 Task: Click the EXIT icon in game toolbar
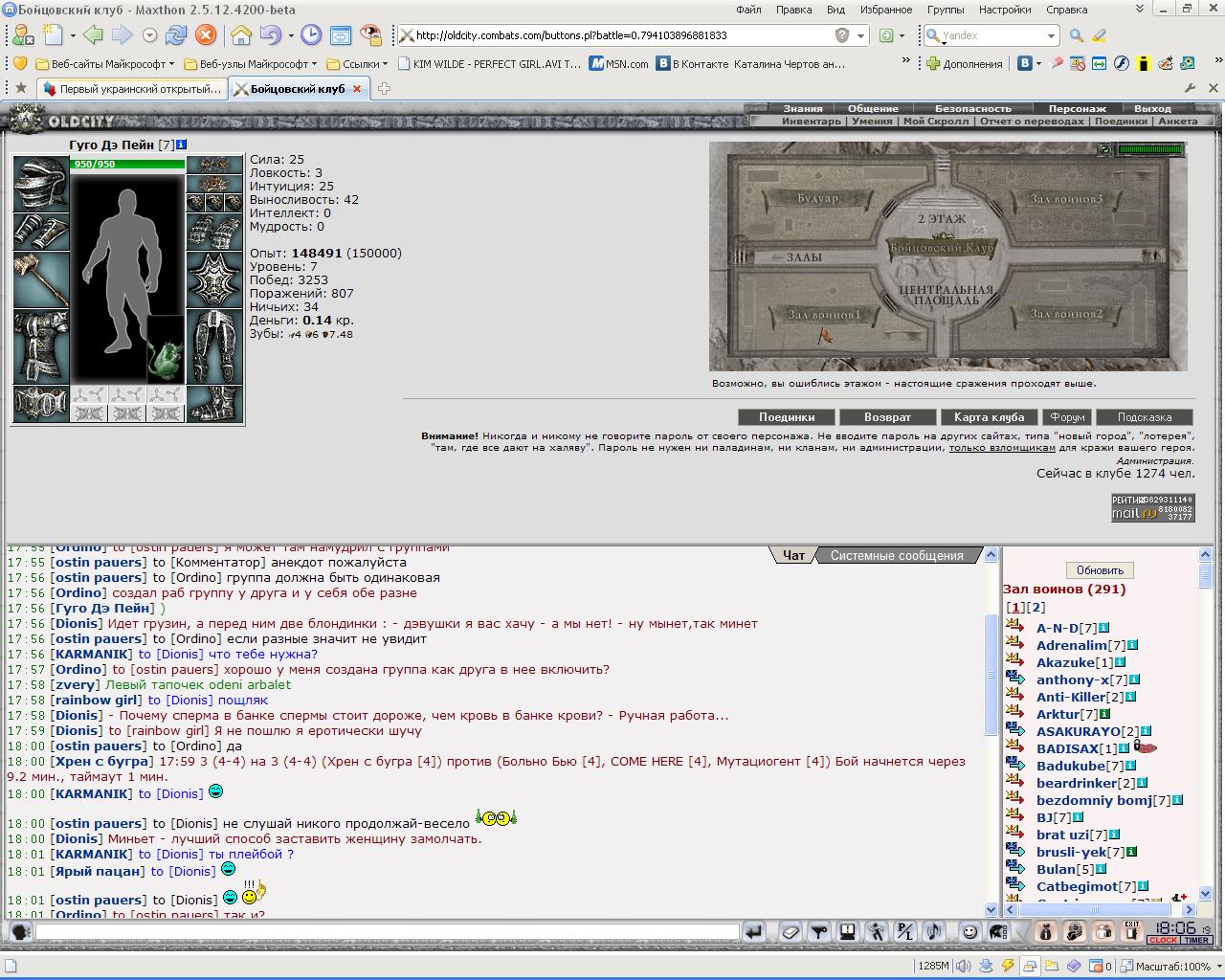pyautogui.click(x=1132, y=930)
